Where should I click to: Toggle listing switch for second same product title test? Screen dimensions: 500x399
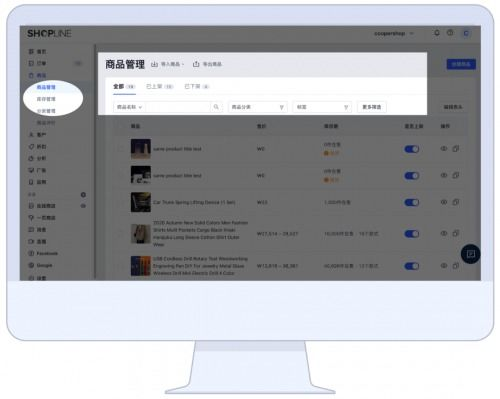(412, 176)
